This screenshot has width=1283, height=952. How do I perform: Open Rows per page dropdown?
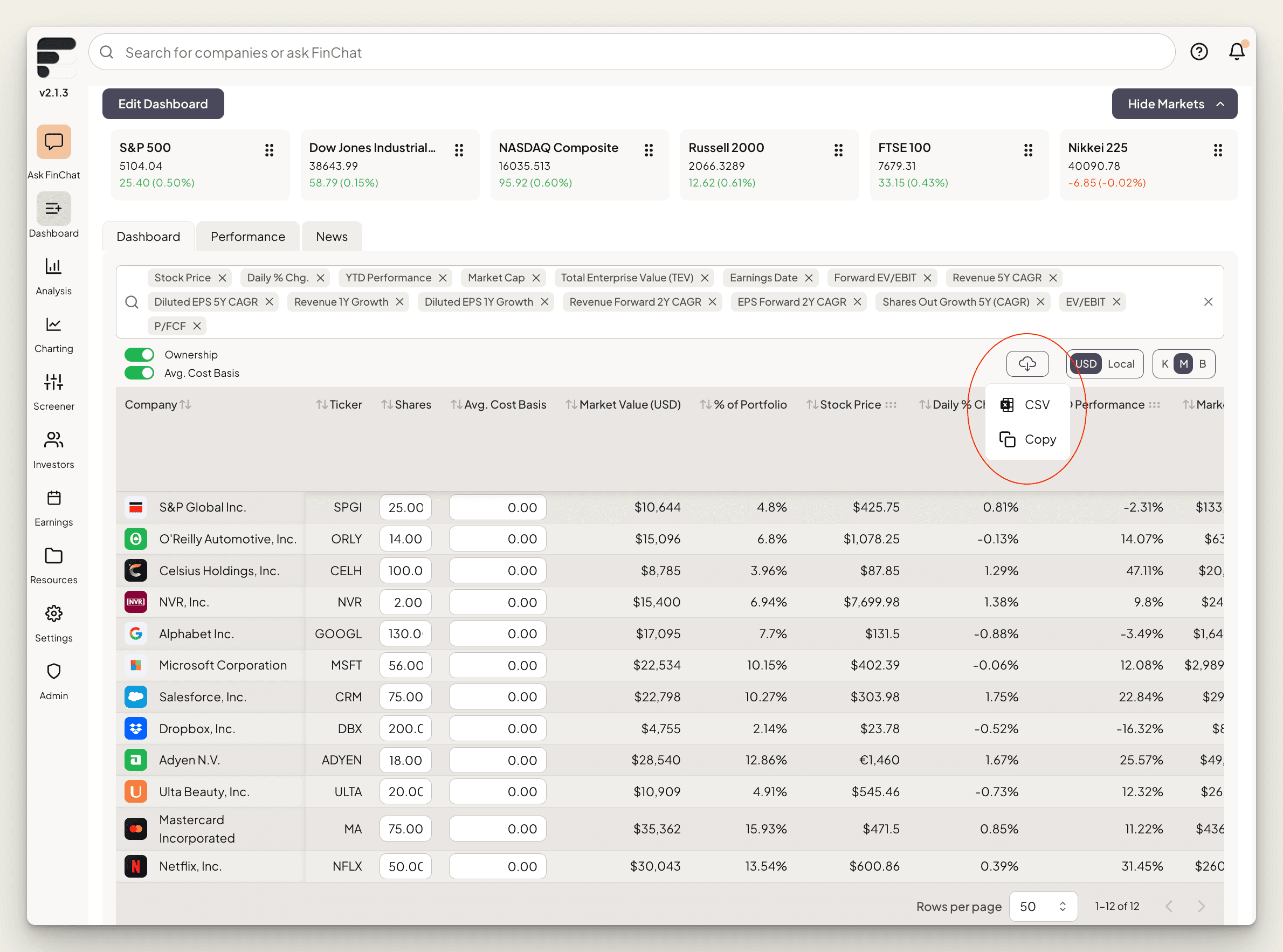[1043, 907]
